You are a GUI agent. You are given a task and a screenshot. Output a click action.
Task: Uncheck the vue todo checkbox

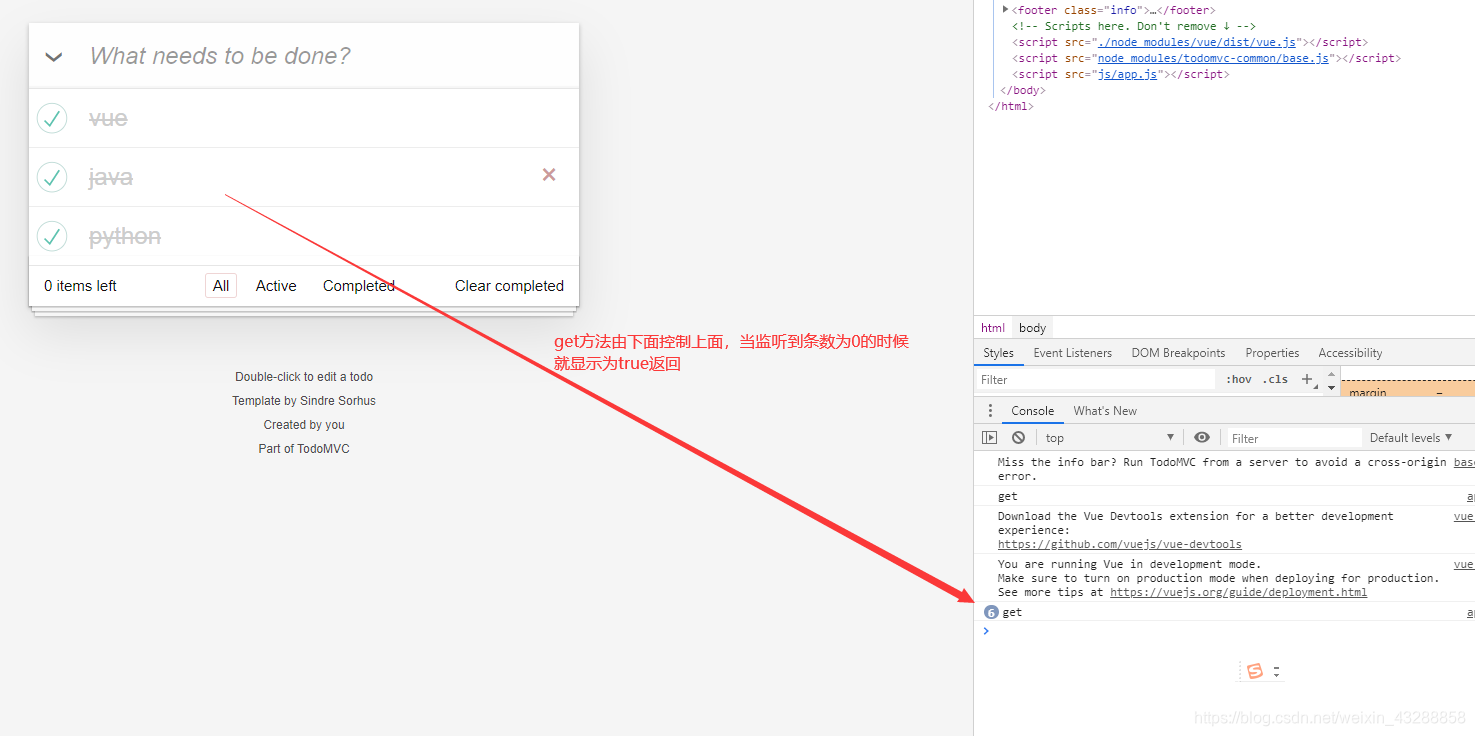52,118
